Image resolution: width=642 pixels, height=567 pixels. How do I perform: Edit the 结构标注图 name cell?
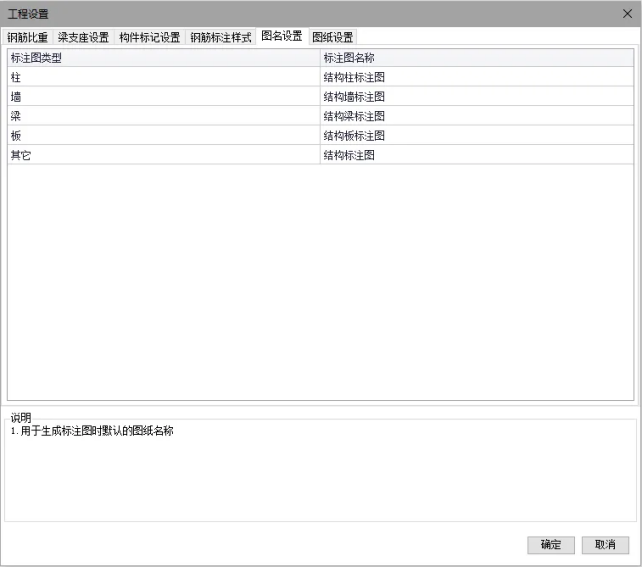click(x=476, y=155)
